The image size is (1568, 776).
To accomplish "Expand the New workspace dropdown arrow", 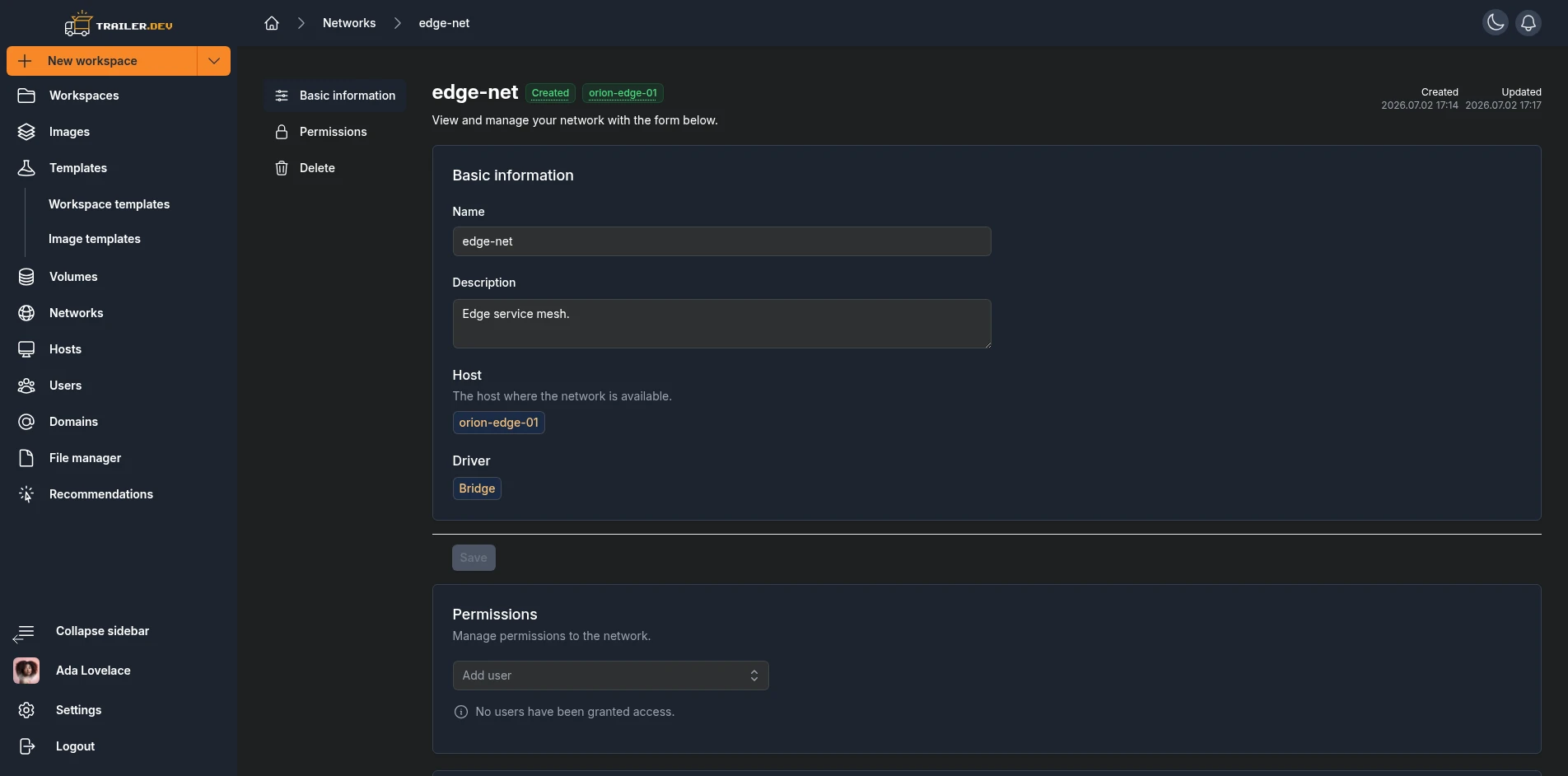I will pyautogui.click(x=214, y=61).
